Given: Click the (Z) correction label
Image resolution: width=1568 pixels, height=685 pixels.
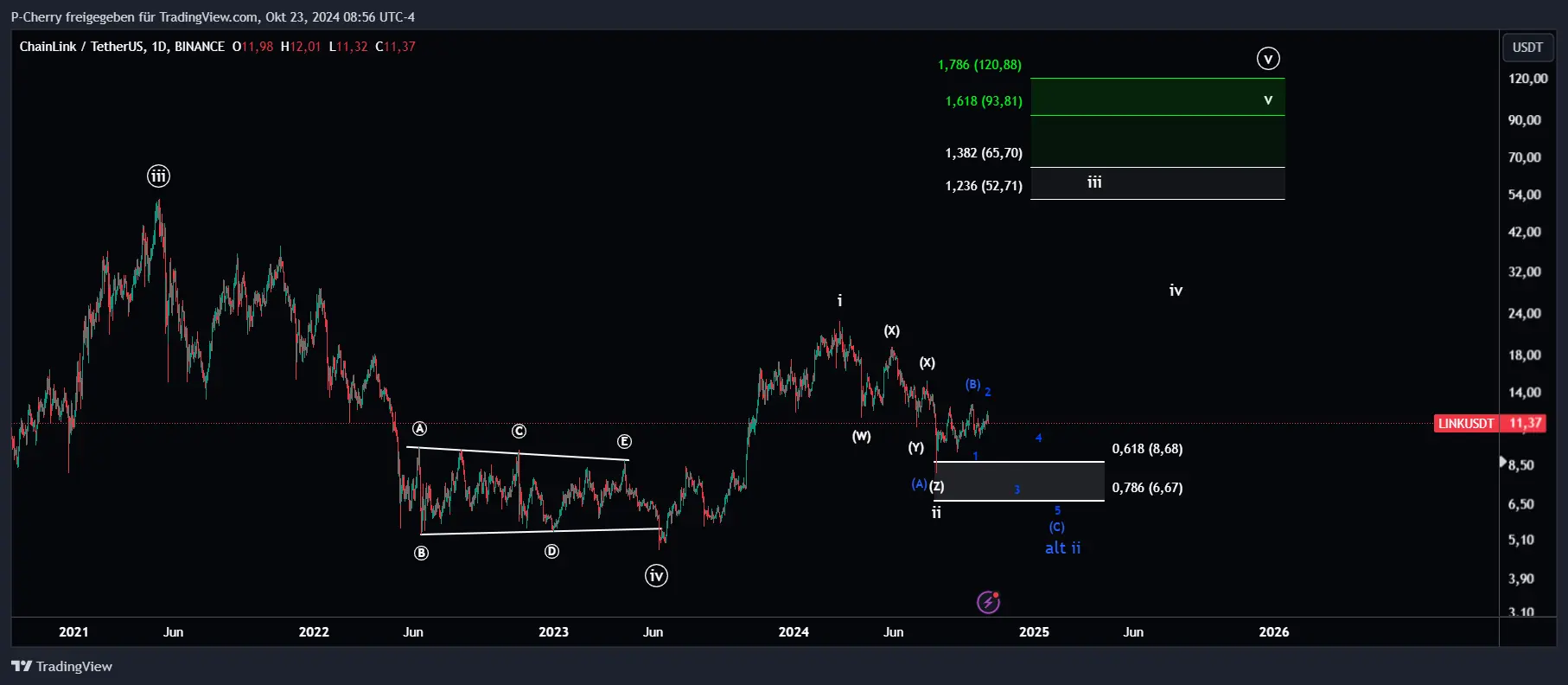Looking at the screenshot, I should (937, 486).
